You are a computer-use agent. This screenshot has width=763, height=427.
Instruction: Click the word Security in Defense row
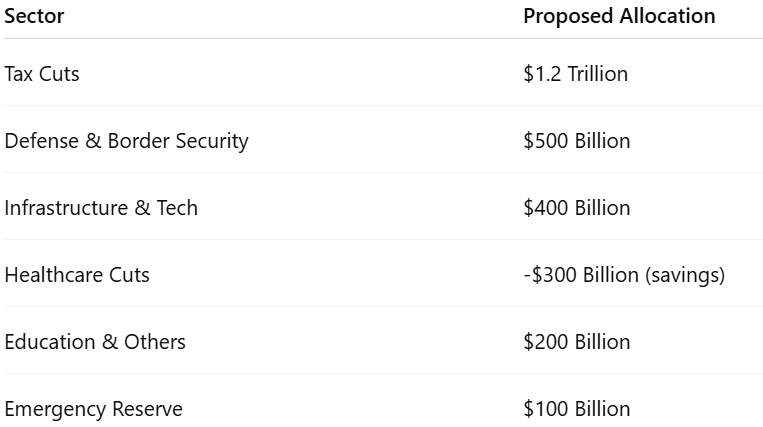(212, 141)
